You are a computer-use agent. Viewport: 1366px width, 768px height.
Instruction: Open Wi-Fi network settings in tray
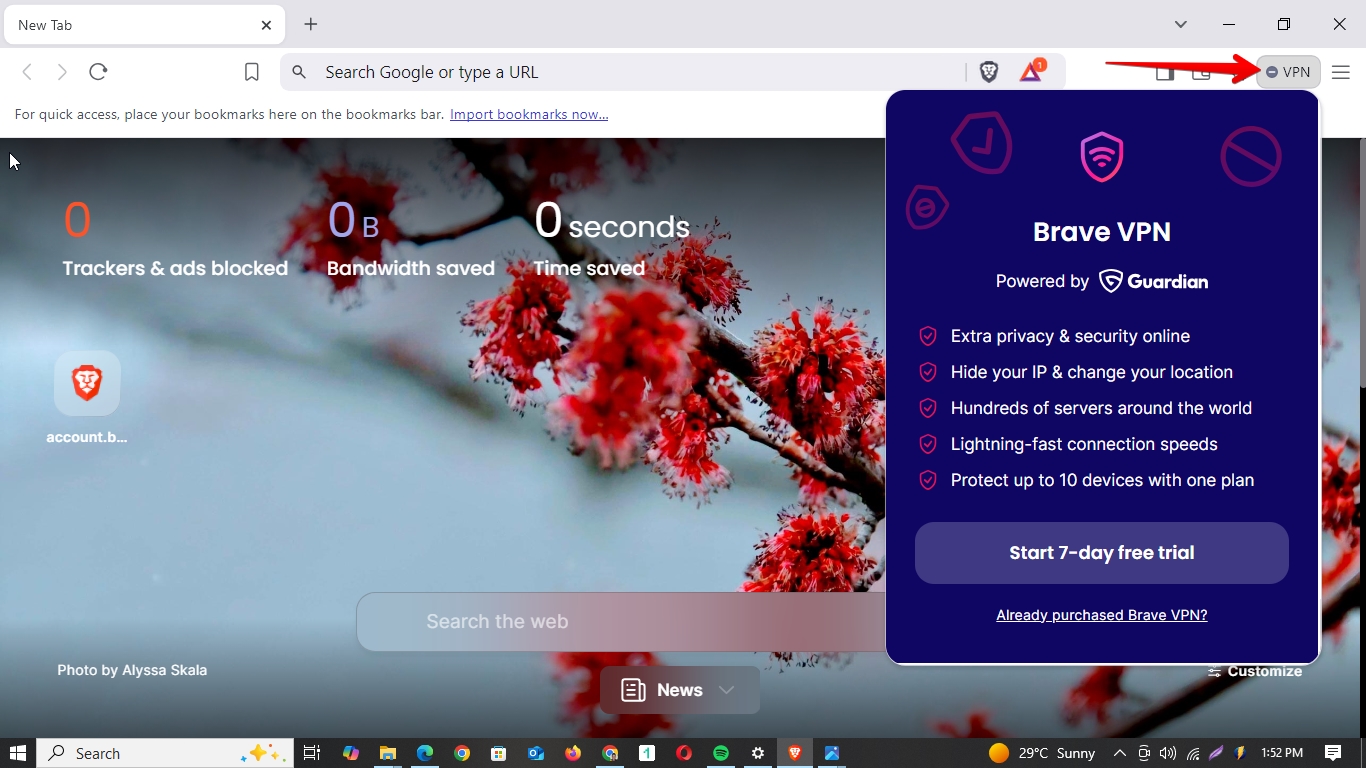[x=1193, y=753]
